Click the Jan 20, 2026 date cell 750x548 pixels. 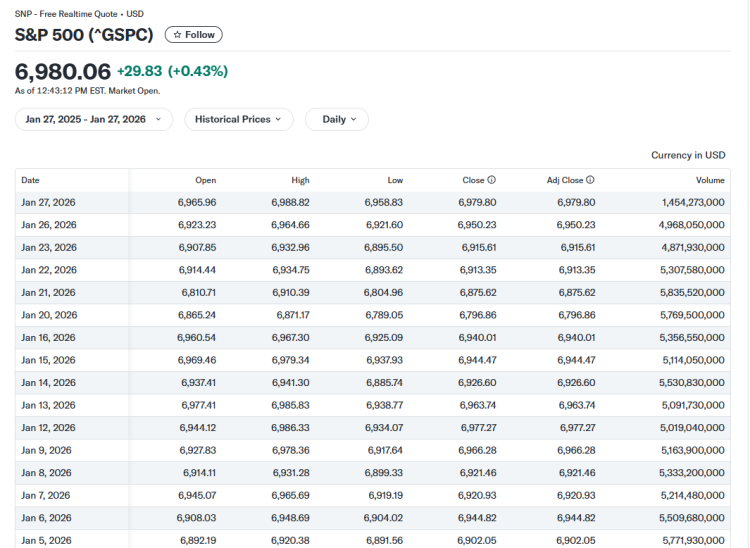pyautogui.click(x=48, y=315)
